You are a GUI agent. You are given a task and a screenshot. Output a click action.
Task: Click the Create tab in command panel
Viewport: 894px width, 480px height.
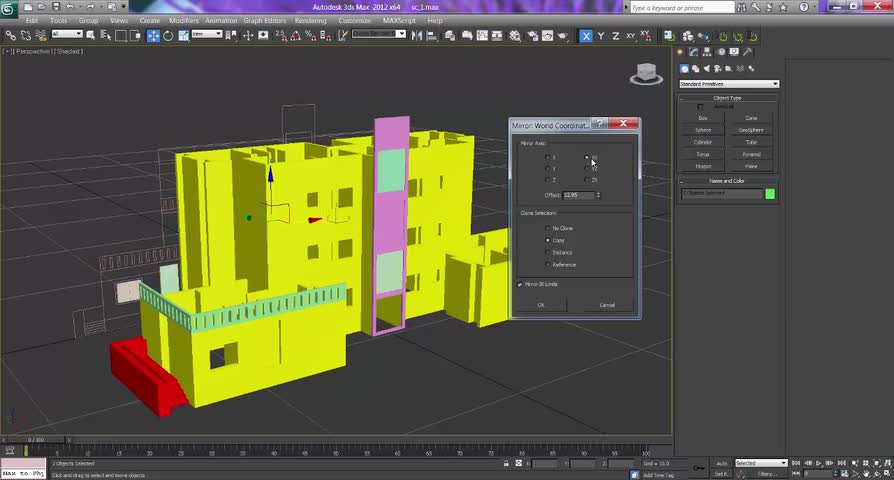[681, 52]
